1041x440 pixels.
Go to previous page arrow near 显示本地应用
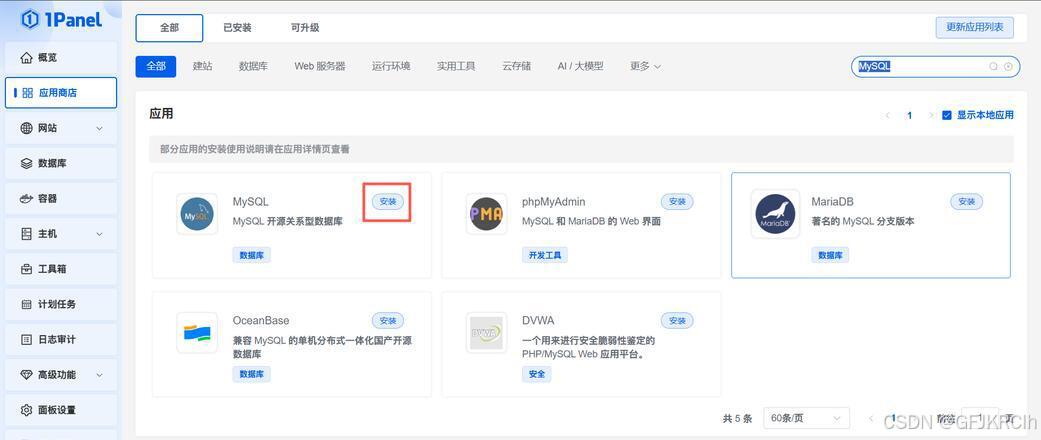[x=888, y=115]
